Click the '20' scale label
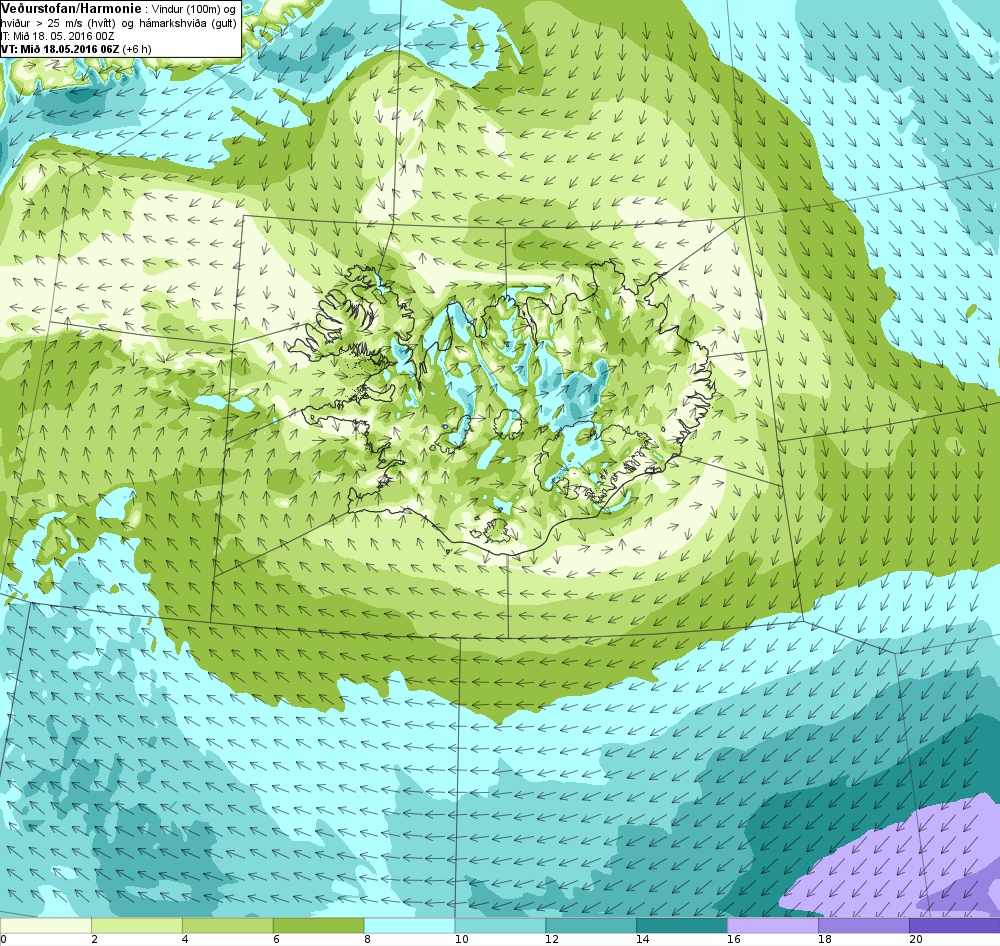Viewport: 1000px width, 946px height. pos(916,939)
